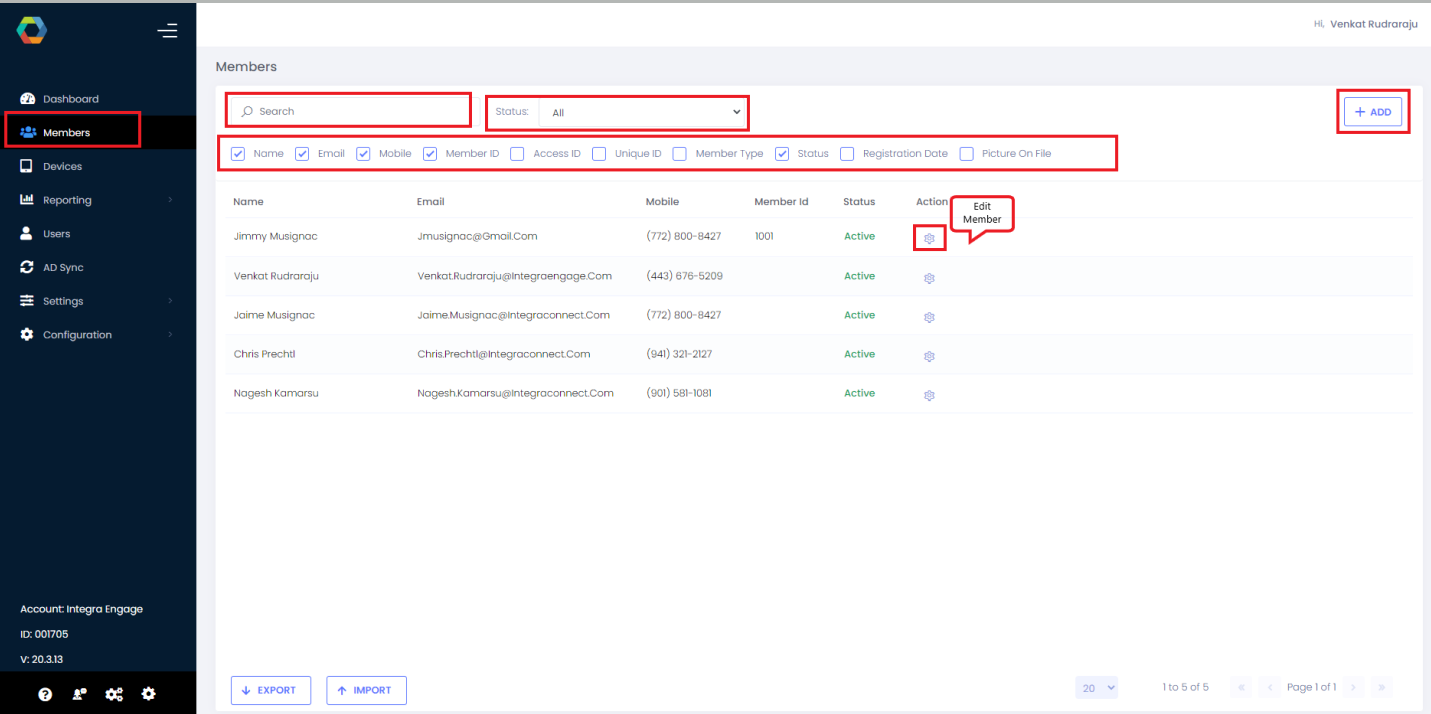Image resolution: width=1431 pixels, height=714 pixels.
Task: Open the Reporting section icon
Action: (26, 199)
